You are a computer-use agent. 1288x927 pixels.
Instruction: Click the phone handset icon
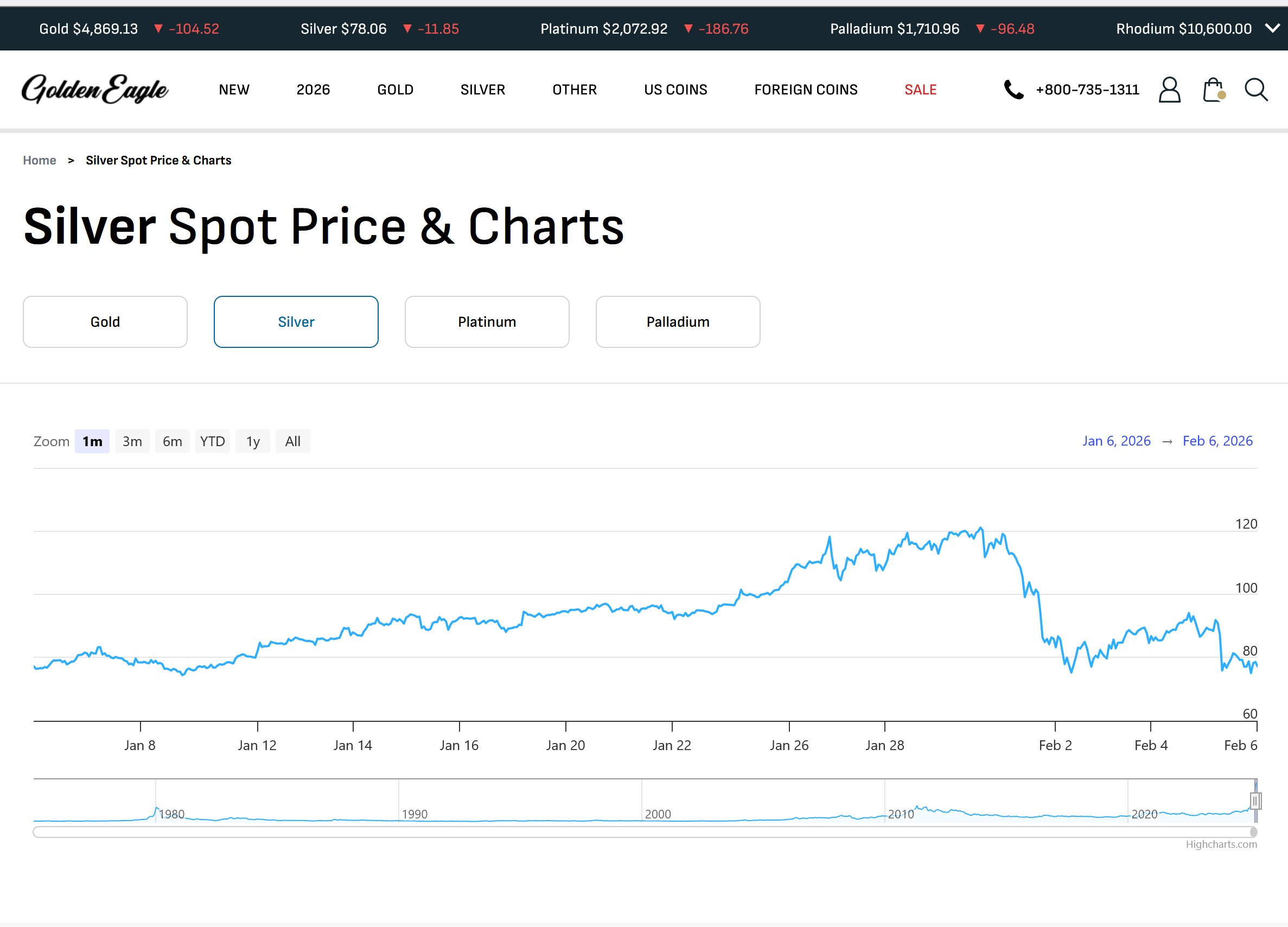[x=1013, y=90]
